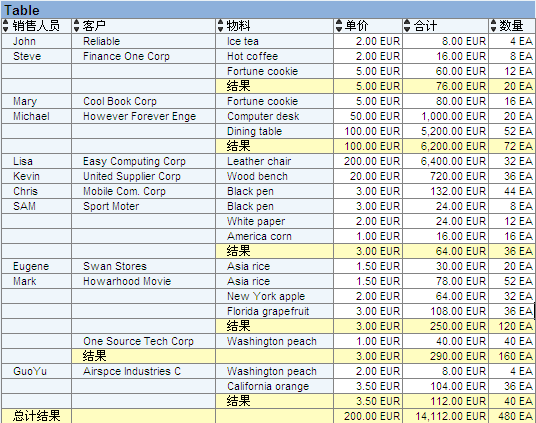Select customer However Forever Enge cell
The width and height of the screenshot is (536, 423).
click(144, 116)
